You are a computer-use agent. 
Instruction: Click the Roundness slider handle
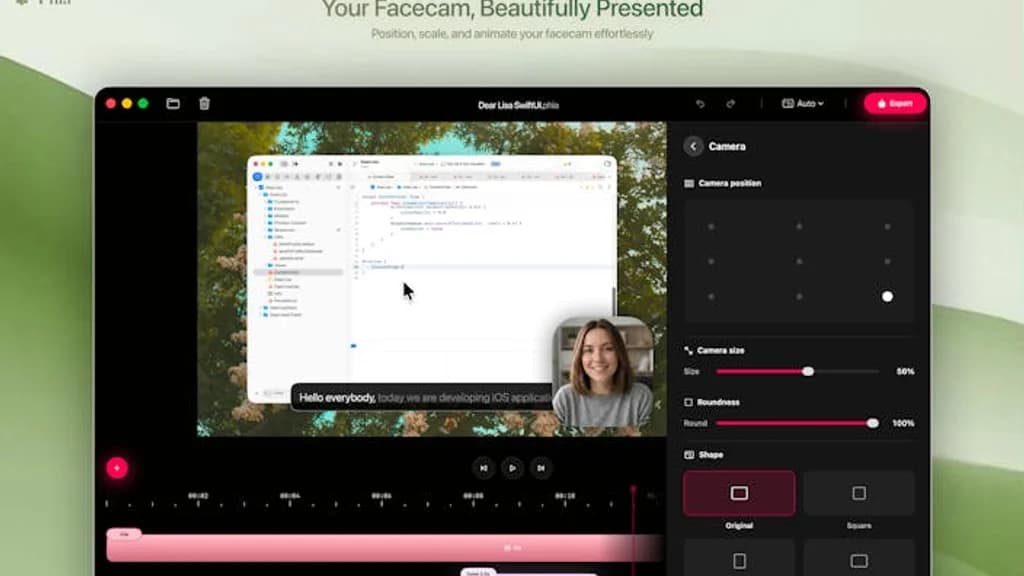point(873,423)
